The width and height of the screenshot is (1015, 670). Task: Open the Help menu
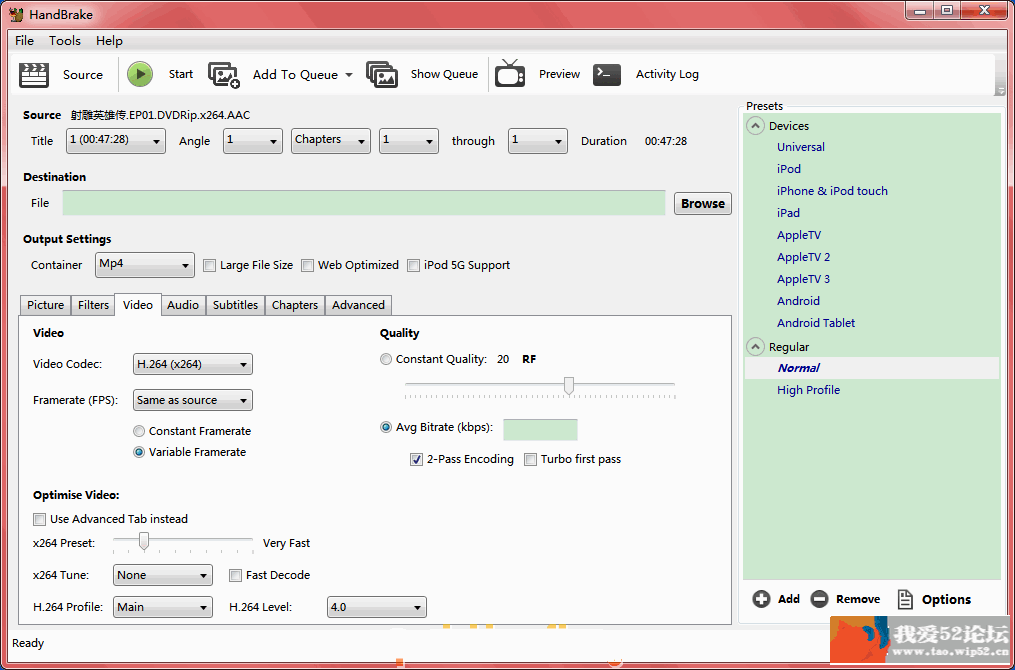point(109,40)
